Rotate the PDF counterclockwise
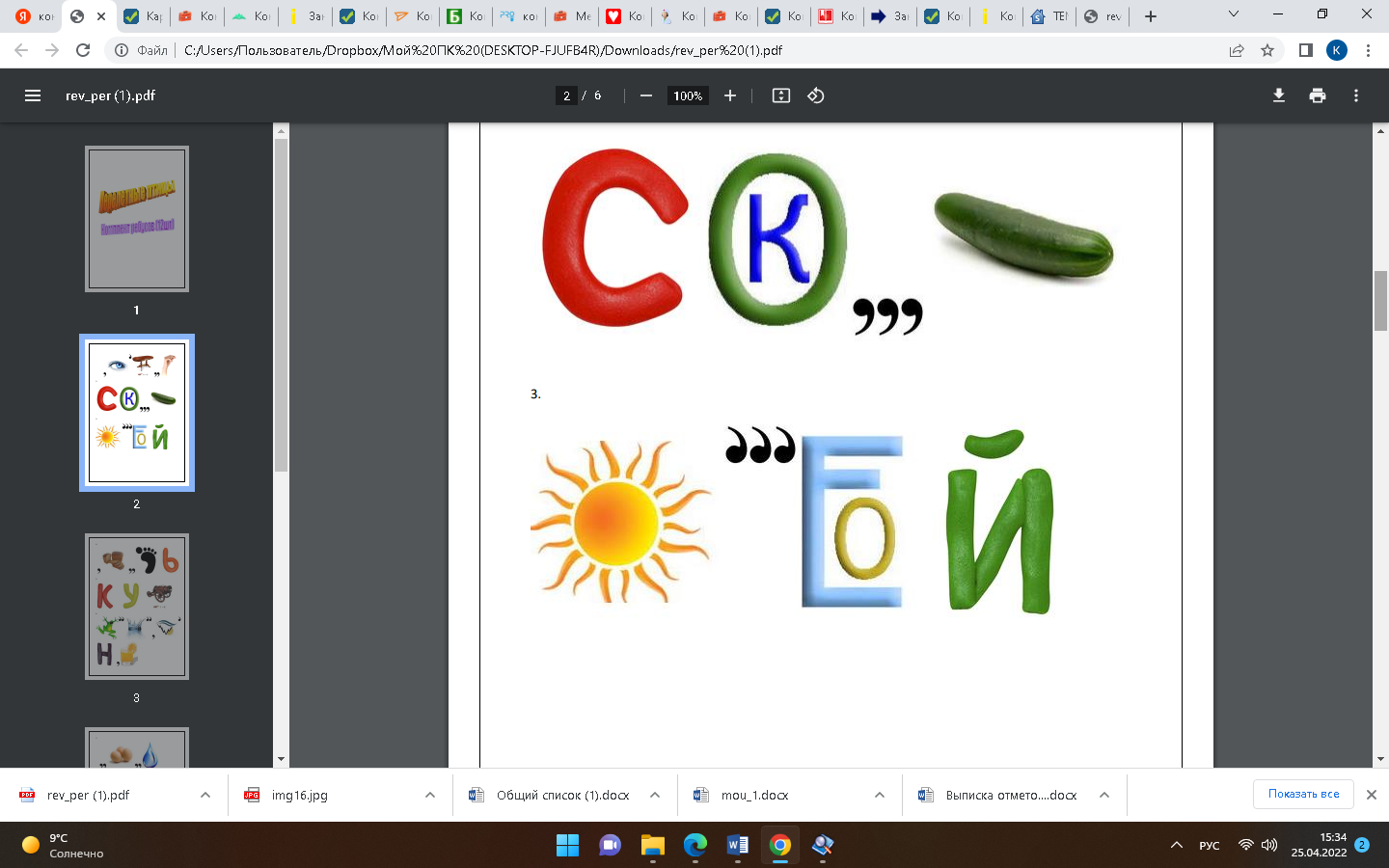 pos(816,95)
